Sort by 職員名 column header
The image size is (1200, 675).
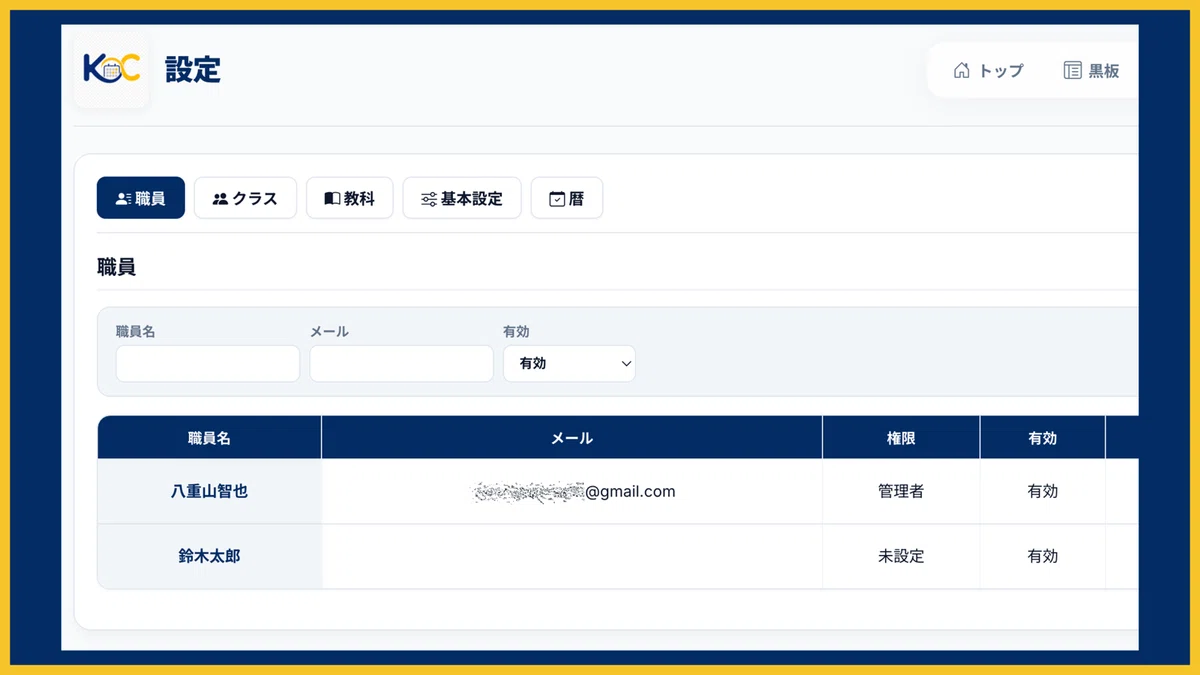[210, 438]
